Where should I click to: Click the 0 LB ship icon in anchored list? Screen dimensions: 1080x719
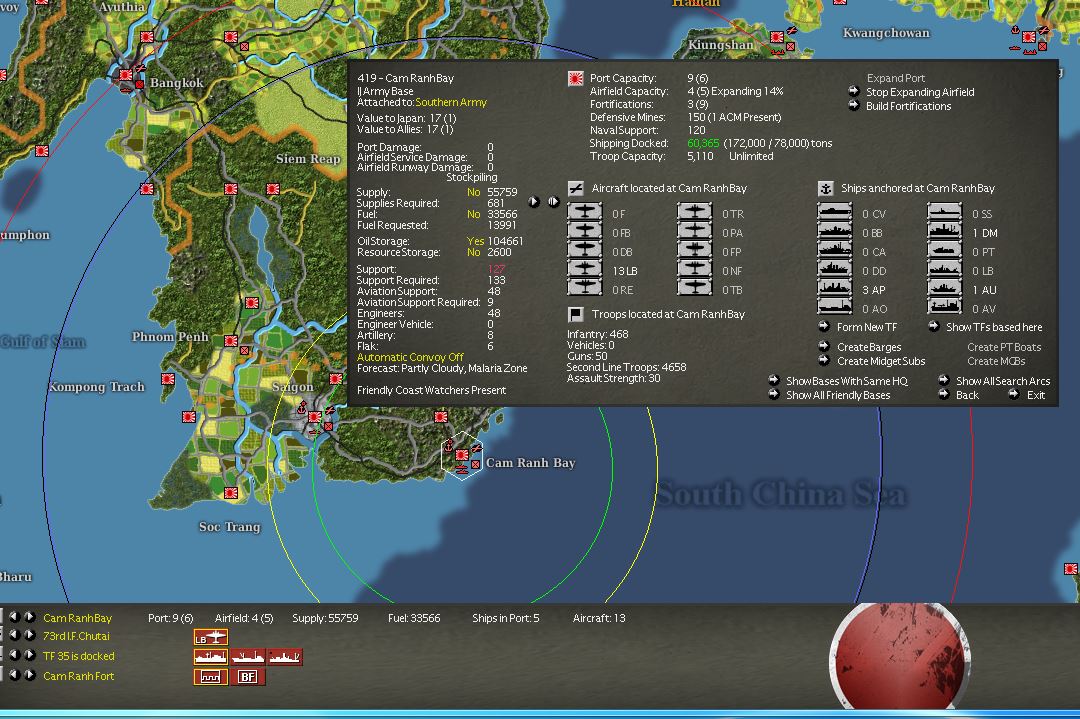click(945, 269)
